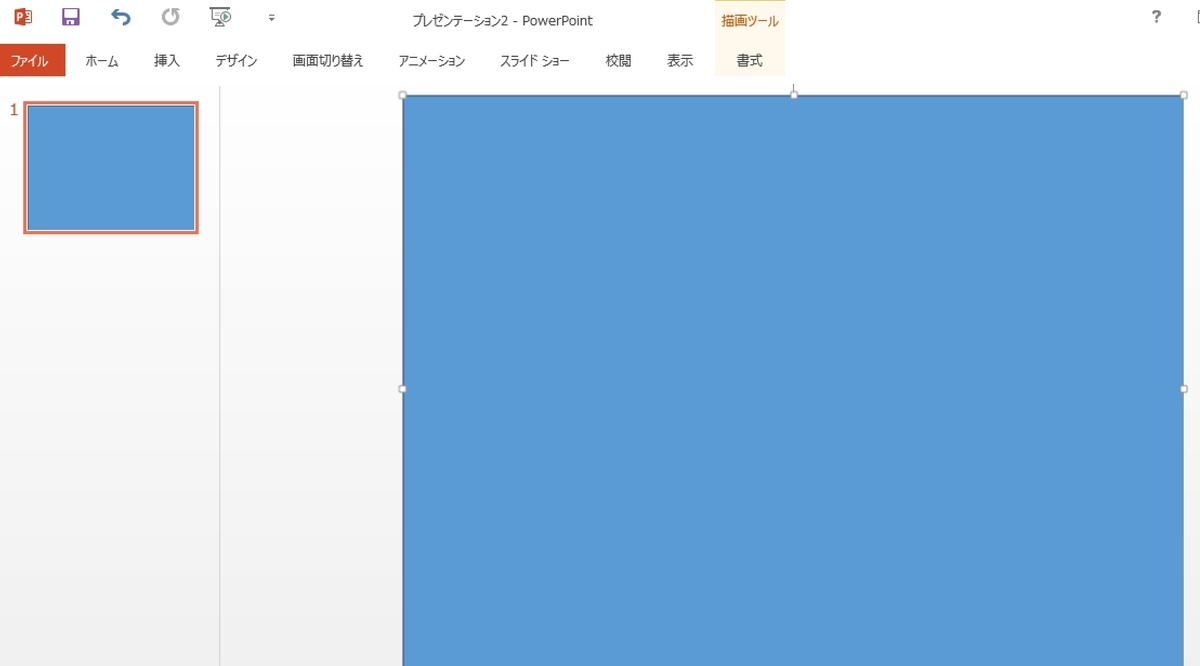1200x666 pixels.
Task: Expand Quick Access Toolbar customize arrow
Action: coord(271,17)
